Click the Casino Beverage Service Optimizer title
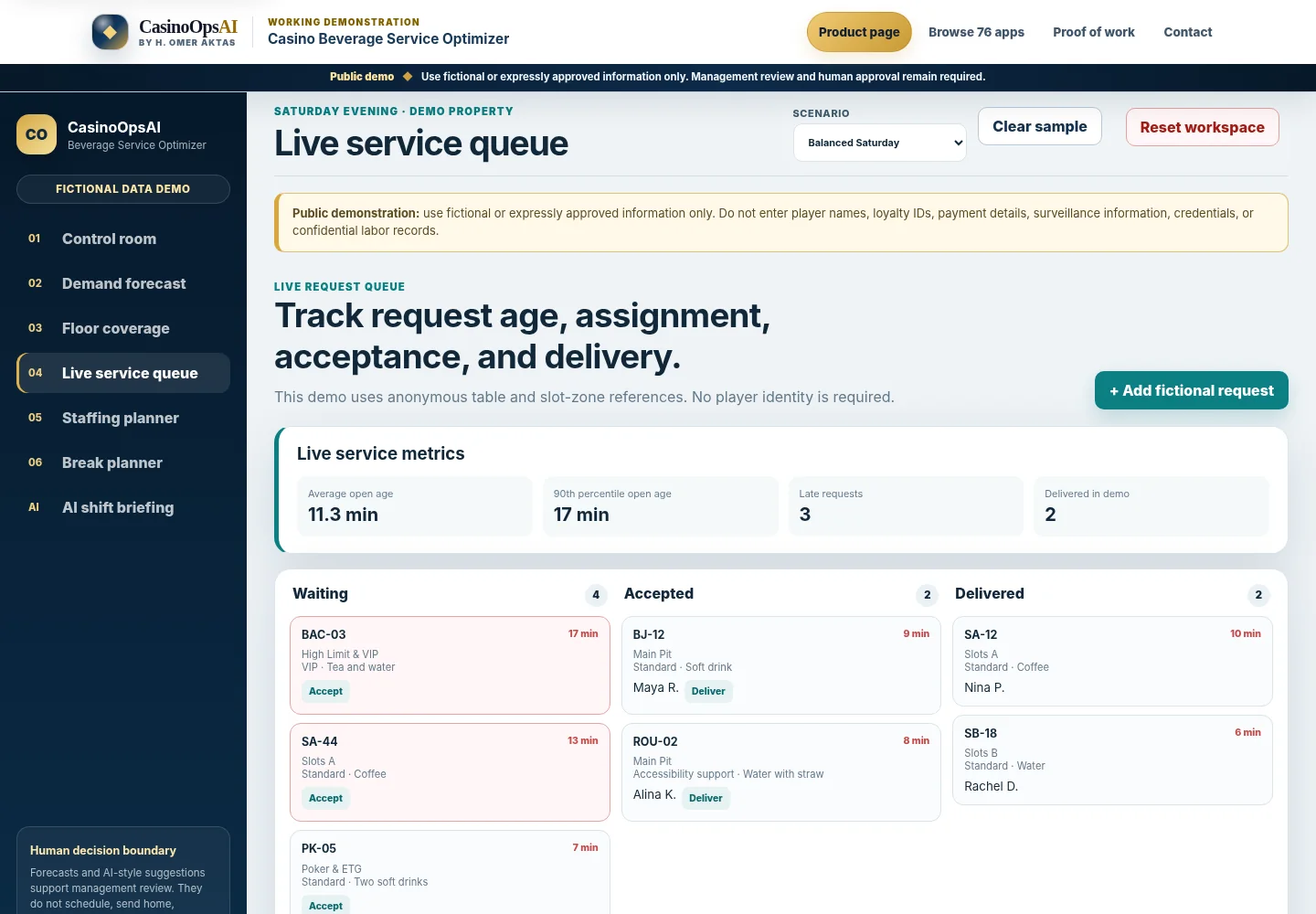Viewport: 1316px width, 914px height. [x=388, y=38]
